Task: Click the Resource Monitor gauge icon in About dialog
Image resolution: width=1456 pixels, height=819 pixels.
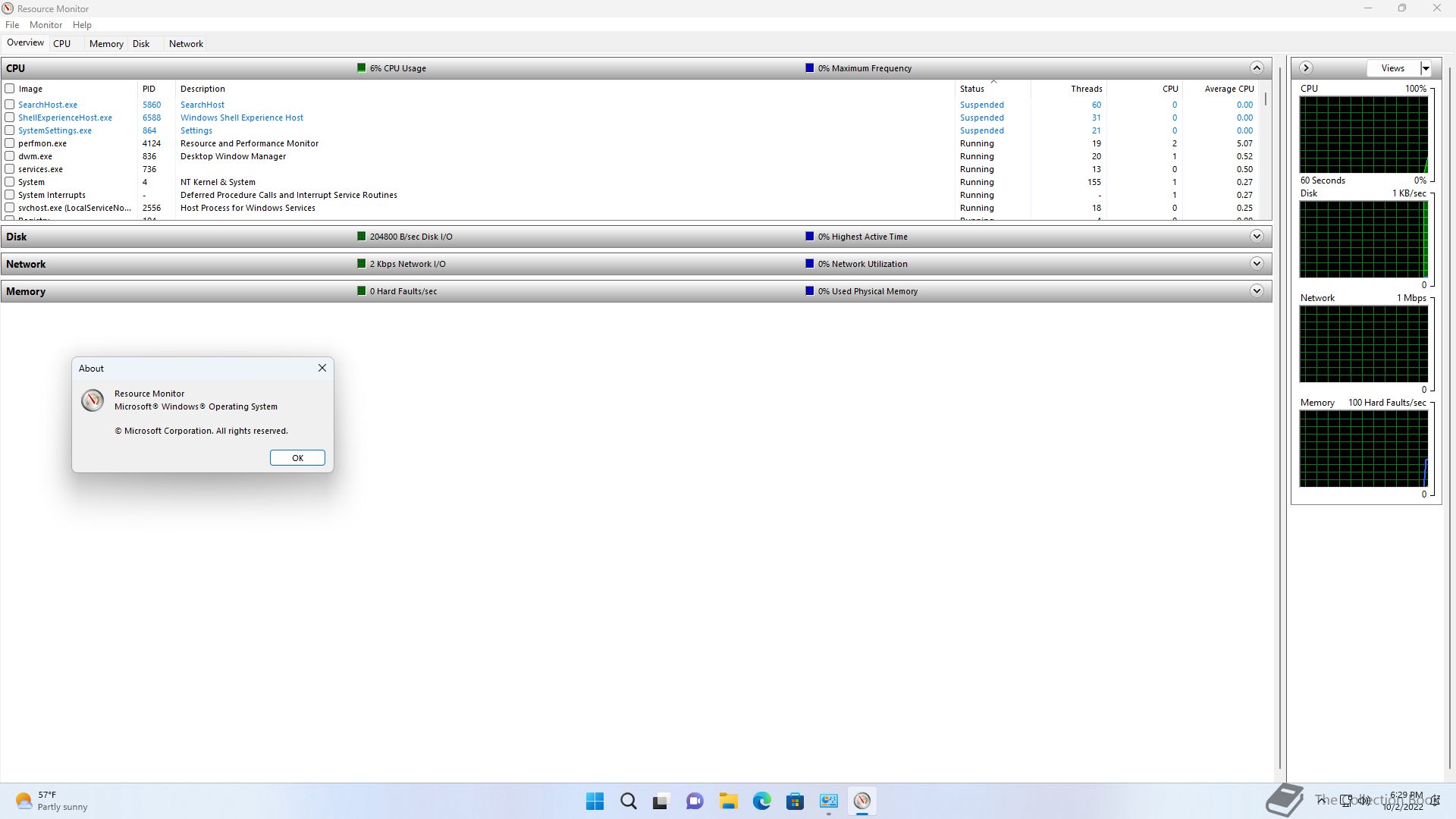Action: click(x=93, y=400)
